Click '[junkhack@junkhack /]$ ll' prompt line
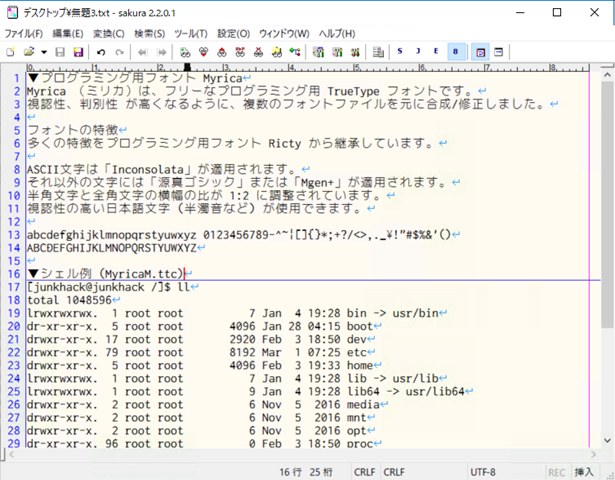Viewport: 615px width, 480px height. click(109, 287)
